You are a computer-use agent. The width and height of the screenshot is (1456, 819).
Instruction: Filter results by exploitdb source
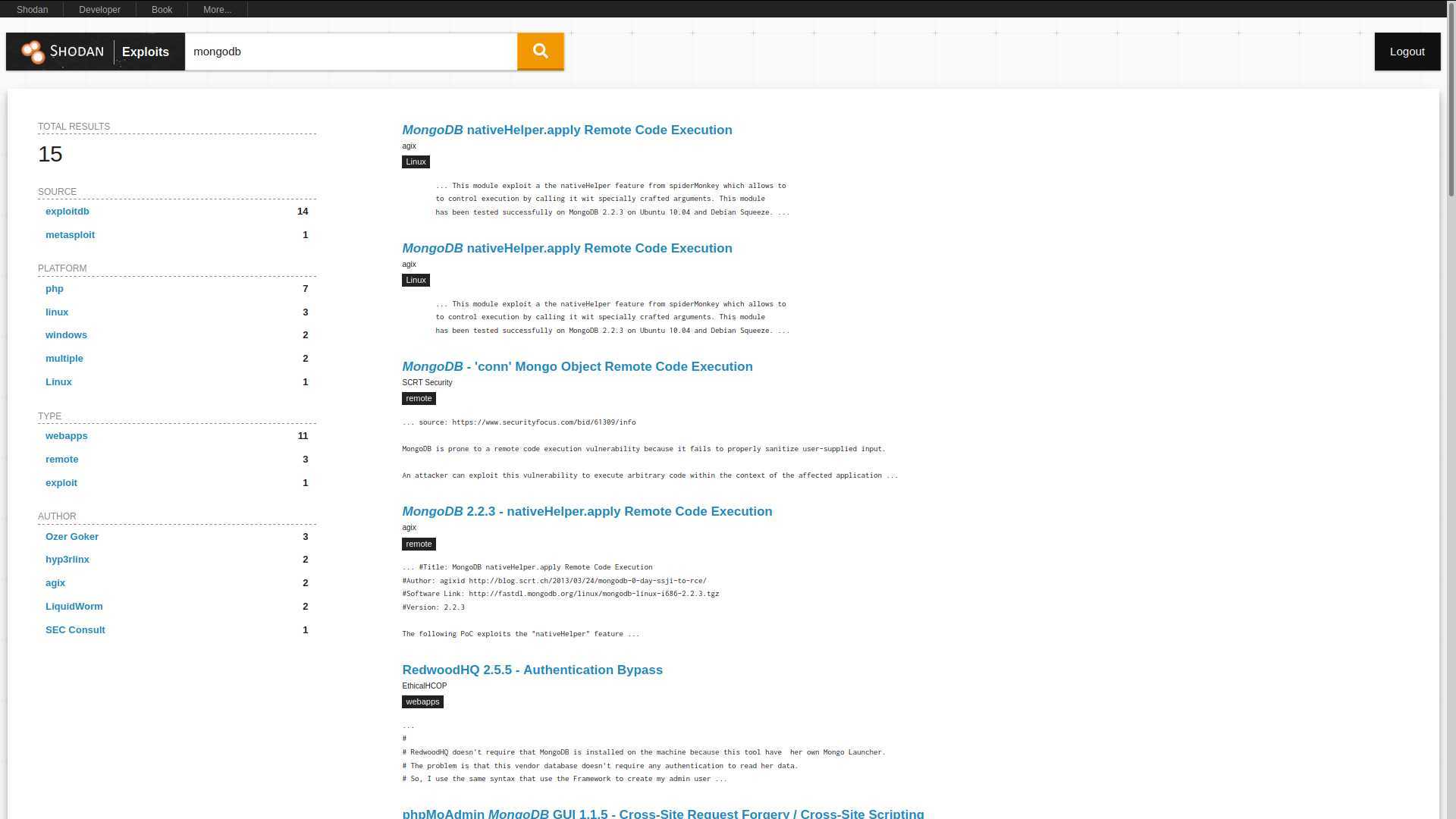click(x=67, y=212)
